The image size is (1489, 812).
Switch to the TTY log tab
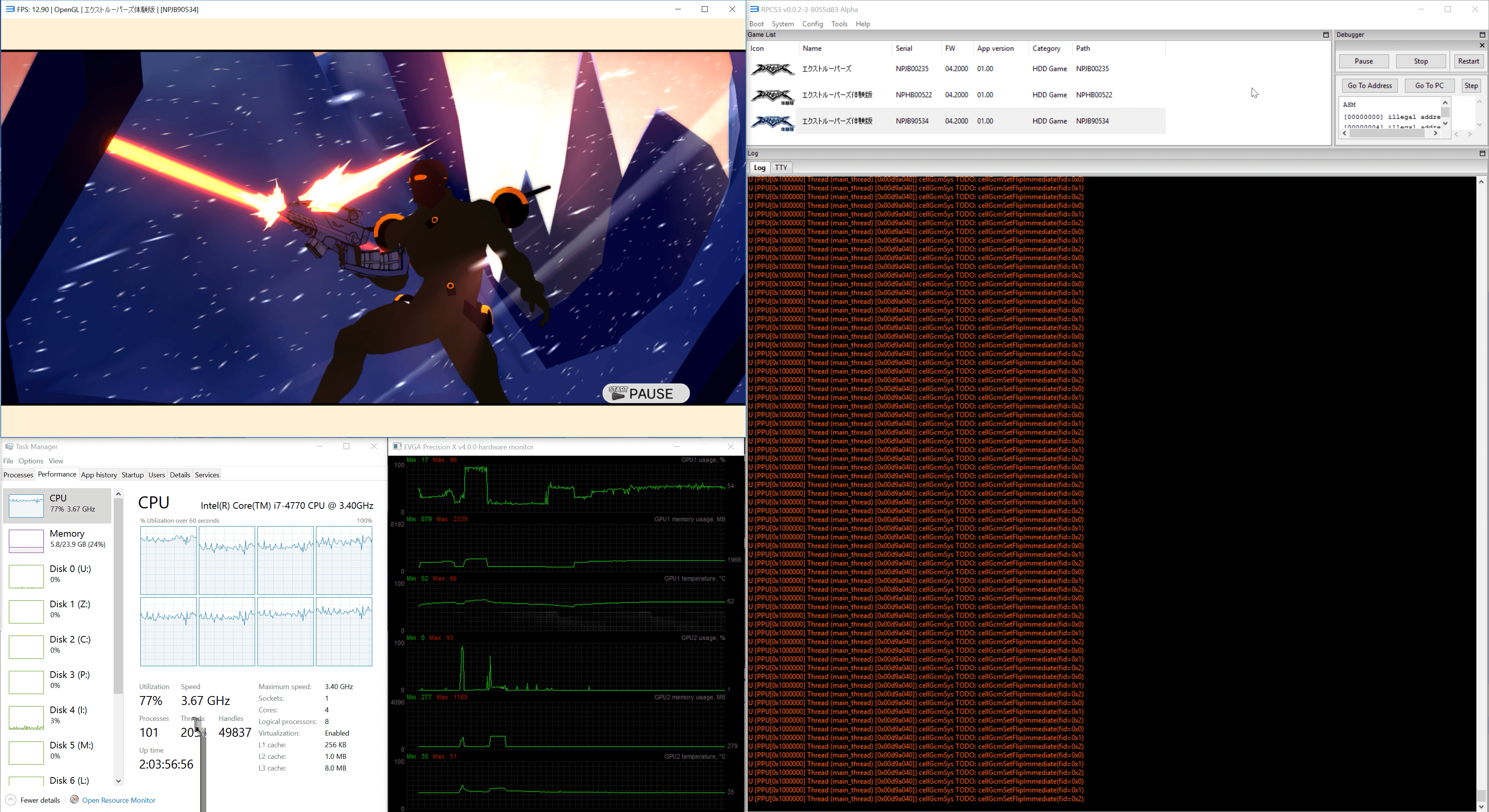click(x=781, y=168)
